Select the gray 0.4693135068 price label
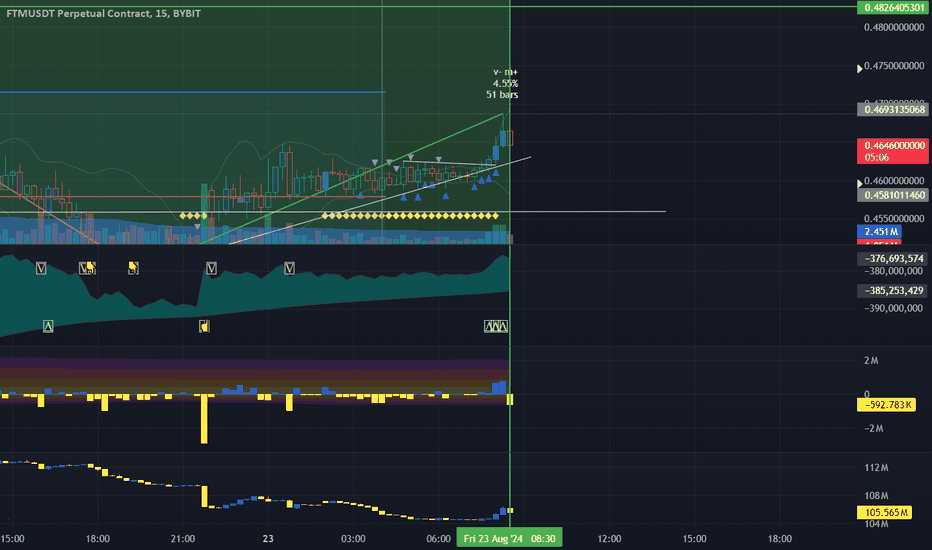Viewport: 932px width, 550px height. pyautogui.click(x=893, y=109)
